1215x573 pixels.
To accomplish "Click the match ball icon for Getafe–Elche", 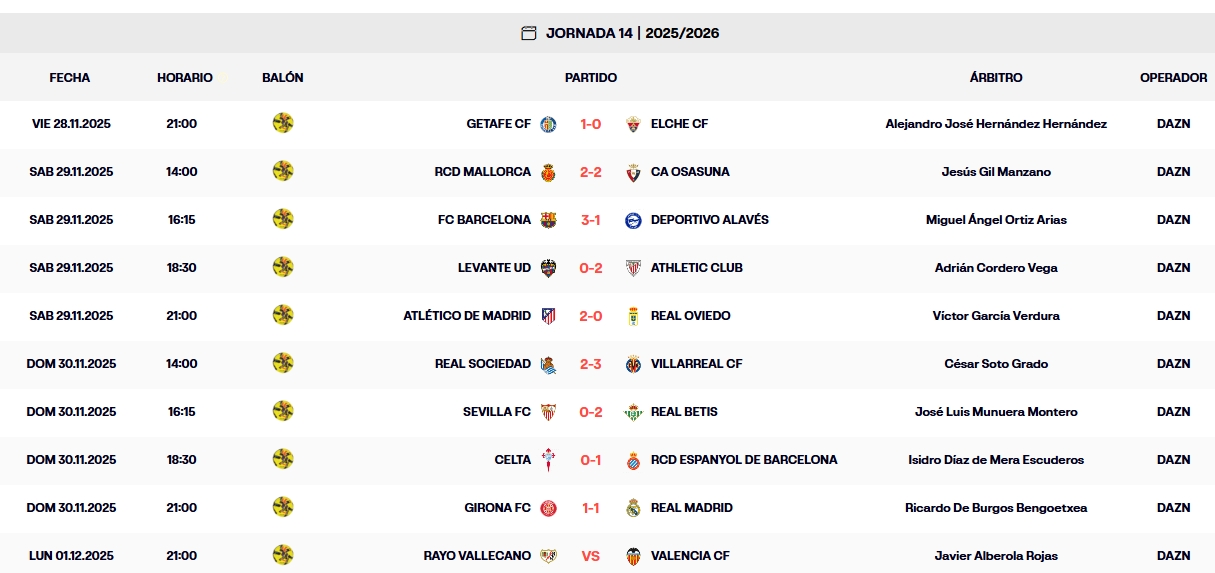I will coord(283,123).
